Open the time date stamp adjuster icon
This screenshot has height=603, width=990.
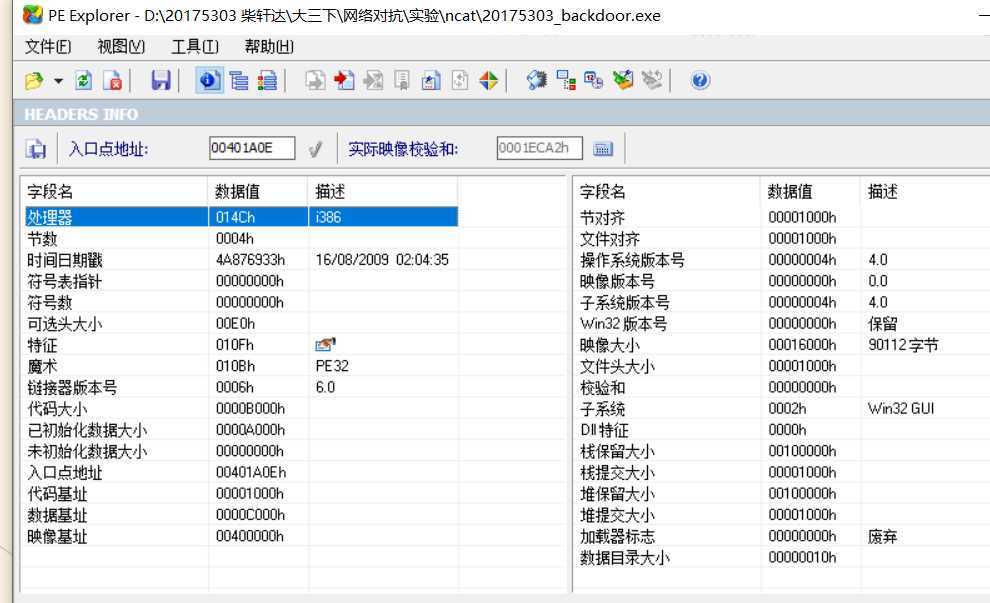click(x=593, y=81)
